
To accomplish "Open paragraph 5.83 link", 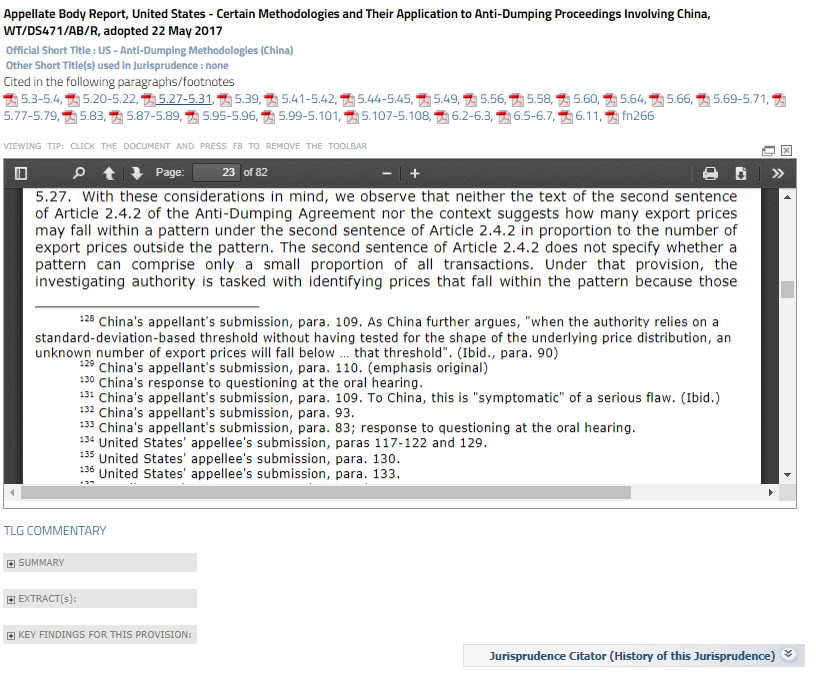I will click(x=92, y=116).
